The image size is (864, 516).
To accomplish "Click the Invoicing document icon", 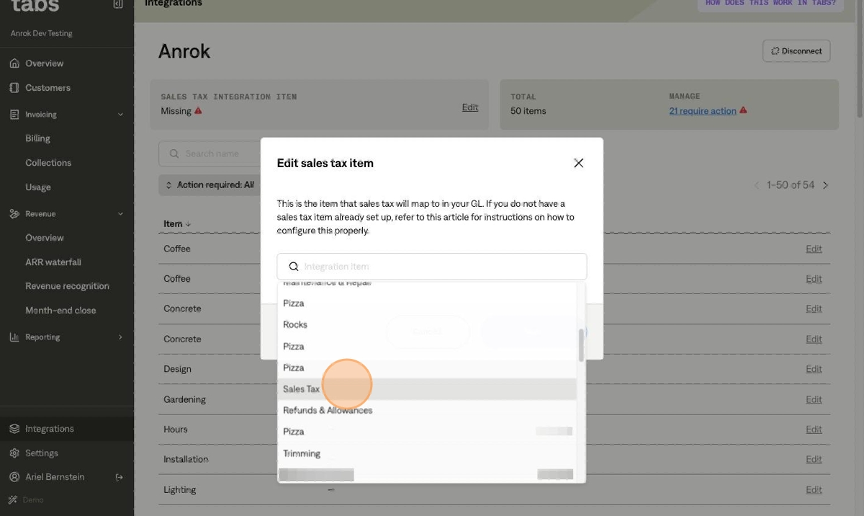I will pyautogui.click(x=14, y=115).
